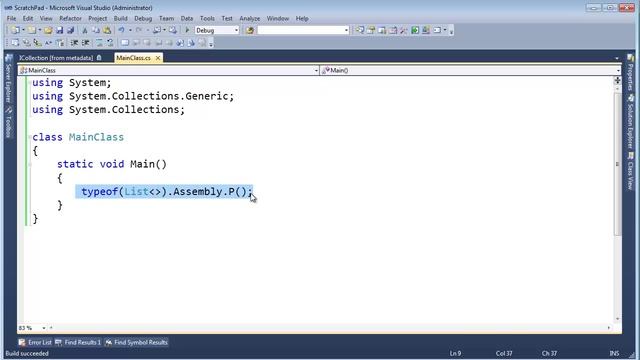Click the Navigate Backward icon
The width and height of the screenshot is (640, 360).
pos(157,30)
